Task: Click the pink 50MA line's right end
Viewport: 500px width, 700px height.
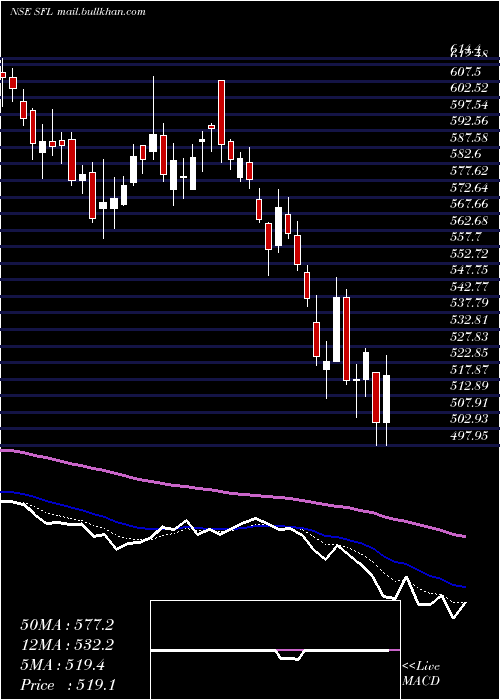Action: pos(465,536)
